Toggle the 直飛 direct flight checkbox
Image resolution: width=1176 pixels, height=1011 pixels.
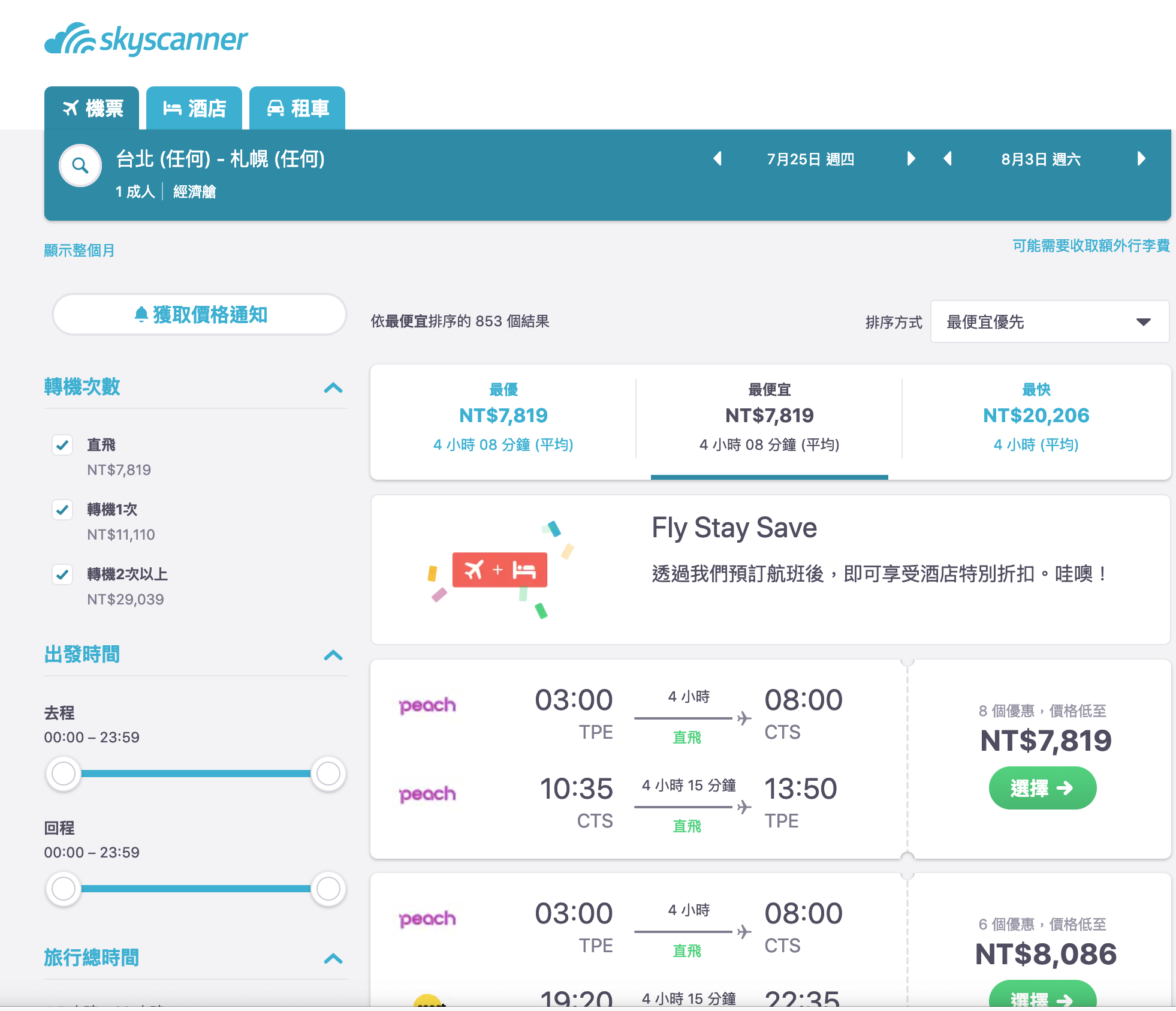(62, 445)
